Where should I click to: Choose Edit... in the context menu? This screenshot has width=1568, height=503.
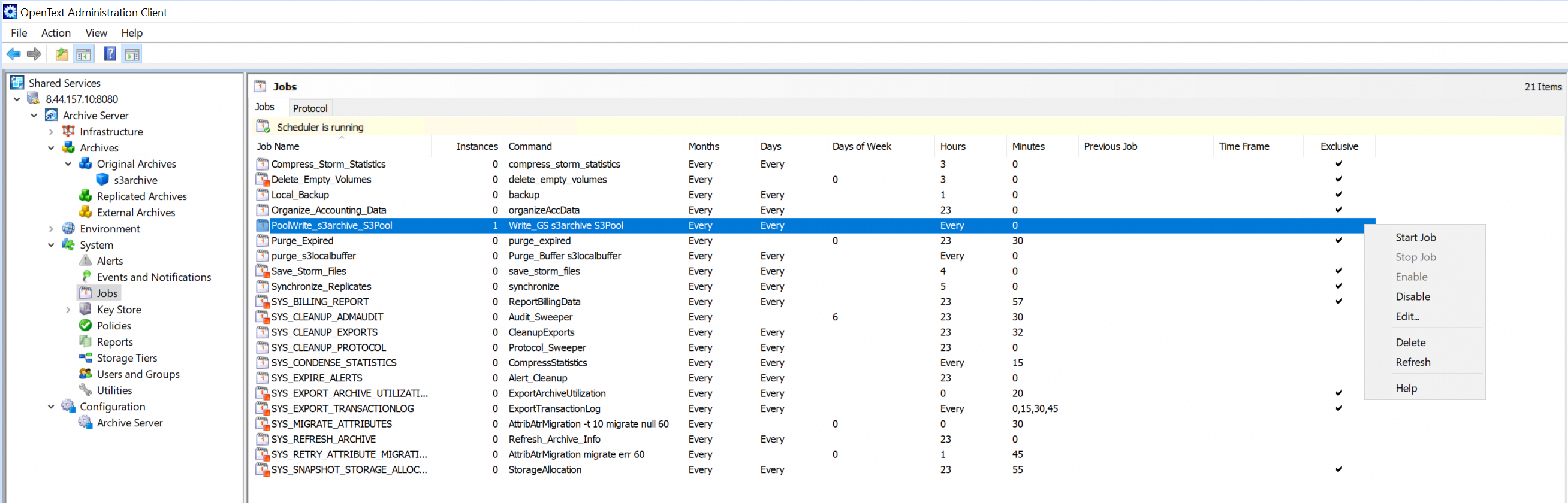pos(1407,316)
